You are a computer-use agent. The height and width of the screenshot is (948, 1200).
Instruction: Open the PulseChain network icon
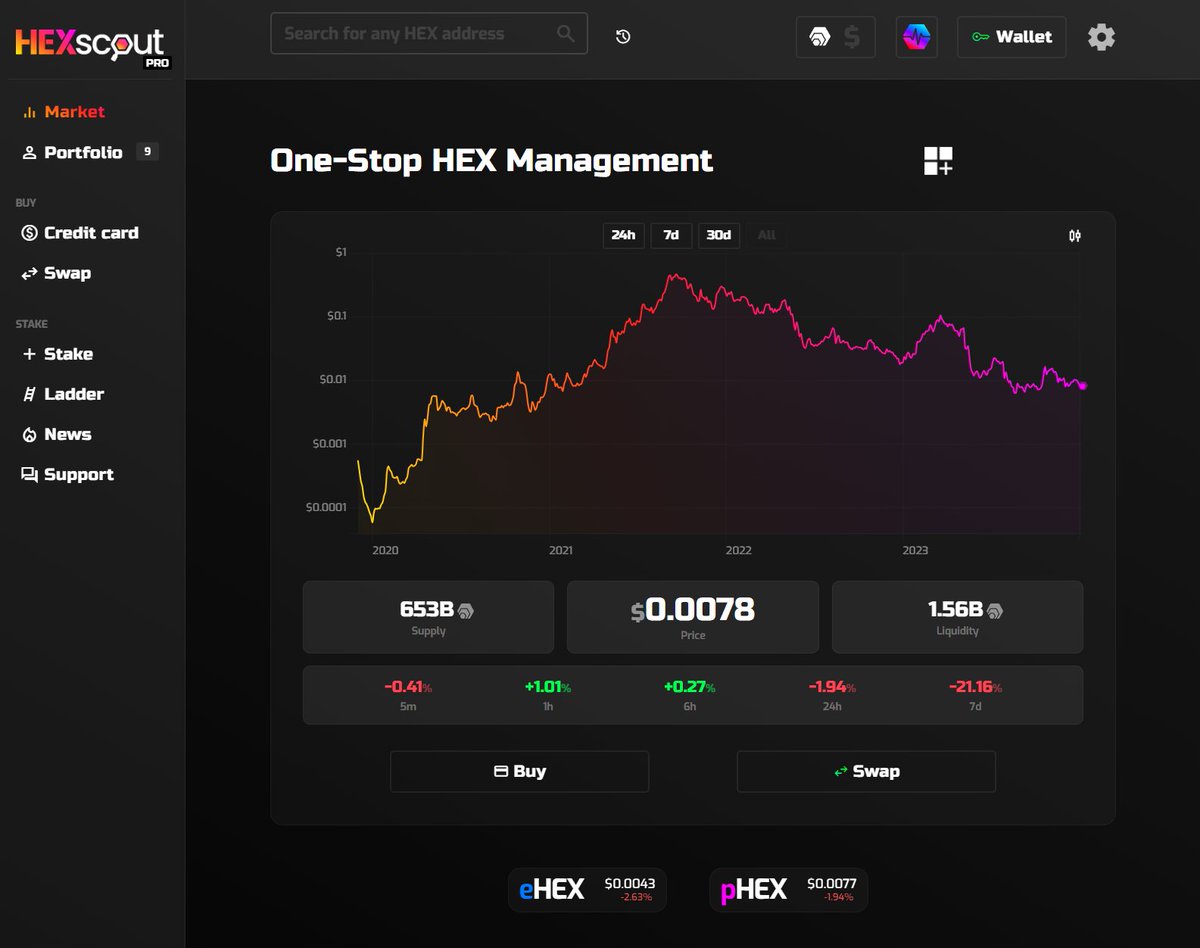click(x=916, y=37)
